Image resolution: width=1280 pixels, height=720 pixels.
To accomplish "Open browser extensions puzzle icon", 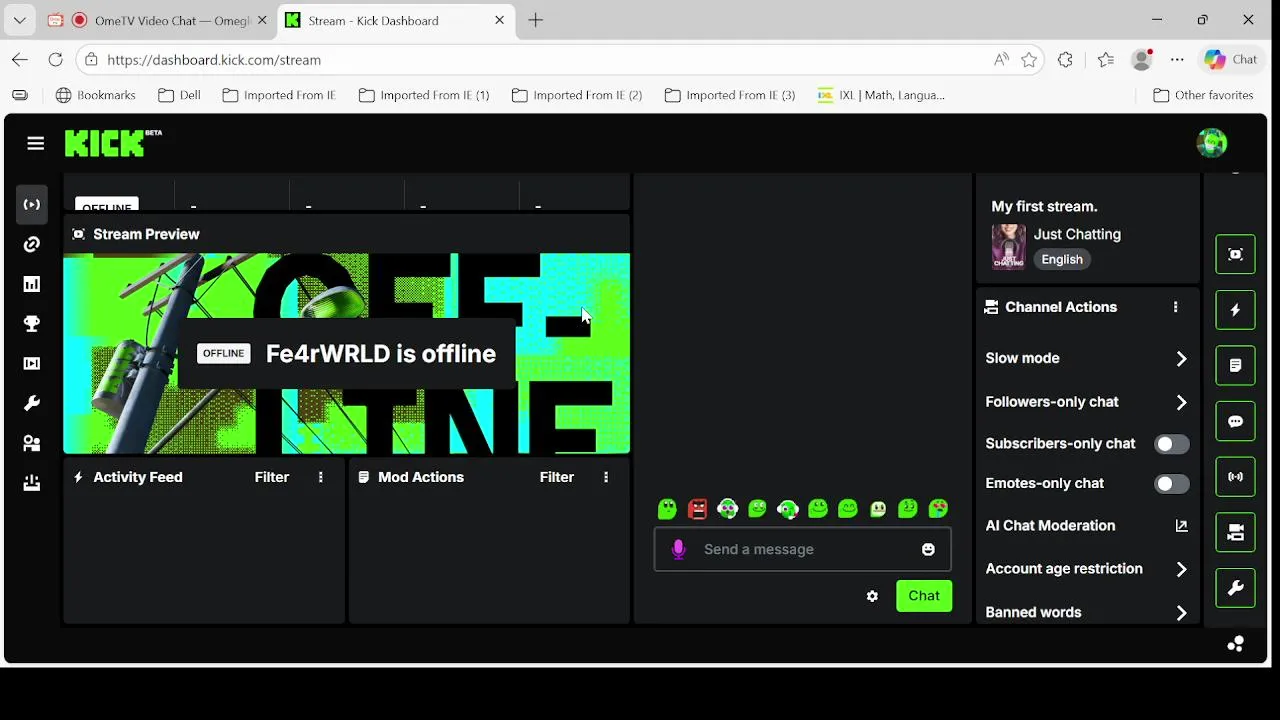I will (1065, 60).
